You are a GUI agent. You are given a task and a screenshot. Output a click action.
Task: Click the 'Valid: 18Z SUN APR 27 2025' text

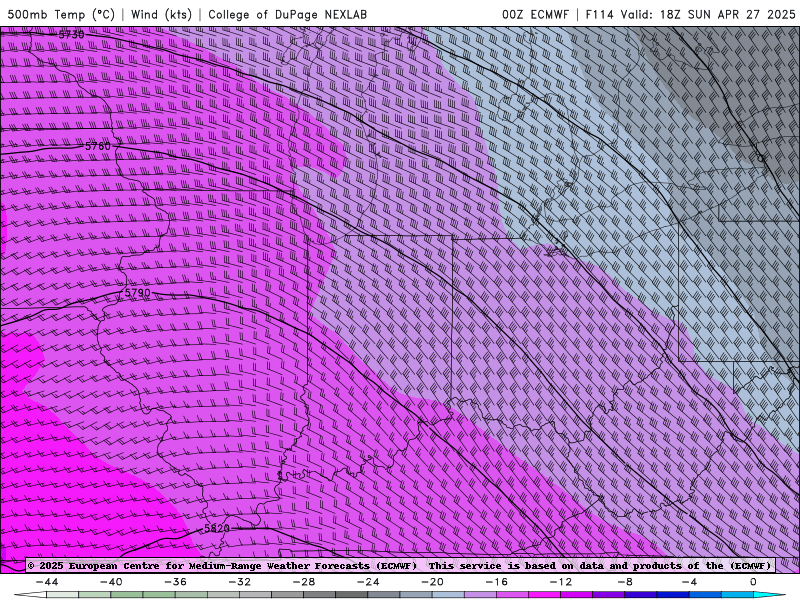pyautogui.click(x=708, y=14)
